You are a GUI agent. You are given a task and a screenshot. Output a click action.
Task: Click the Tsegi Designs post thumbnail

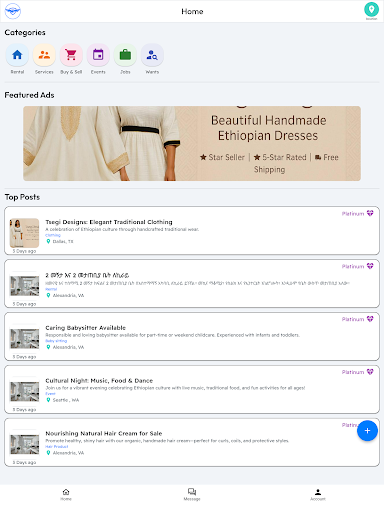(24, 233)
